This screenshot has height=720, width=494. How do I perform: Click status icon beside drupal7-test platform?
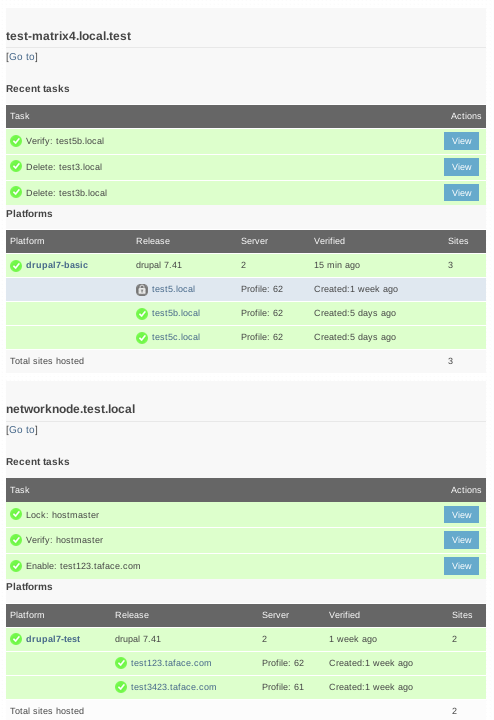16,639
